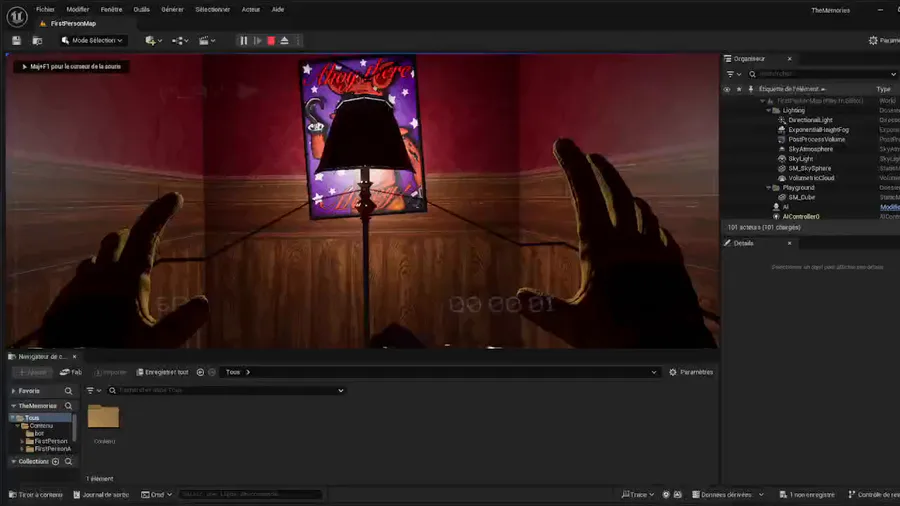Eject from the player controller

tap(285, 41)
